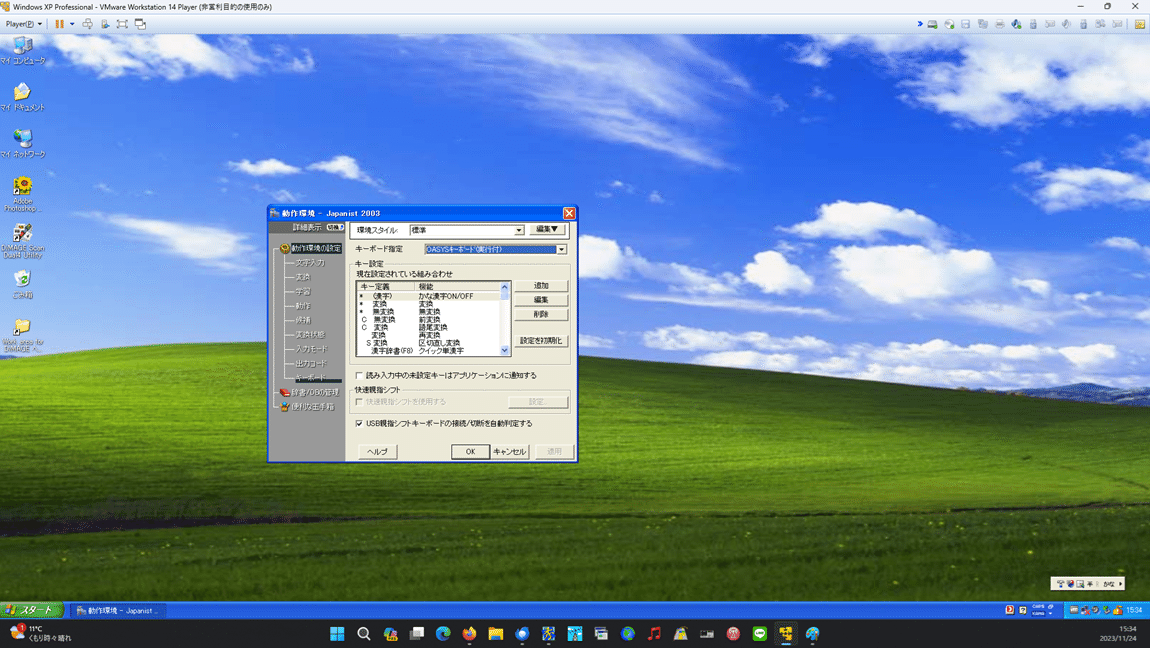Open the My Computer desktop icon
Image resolution: width=1150 pixels, height=648 pixels.
click(23, 50)
